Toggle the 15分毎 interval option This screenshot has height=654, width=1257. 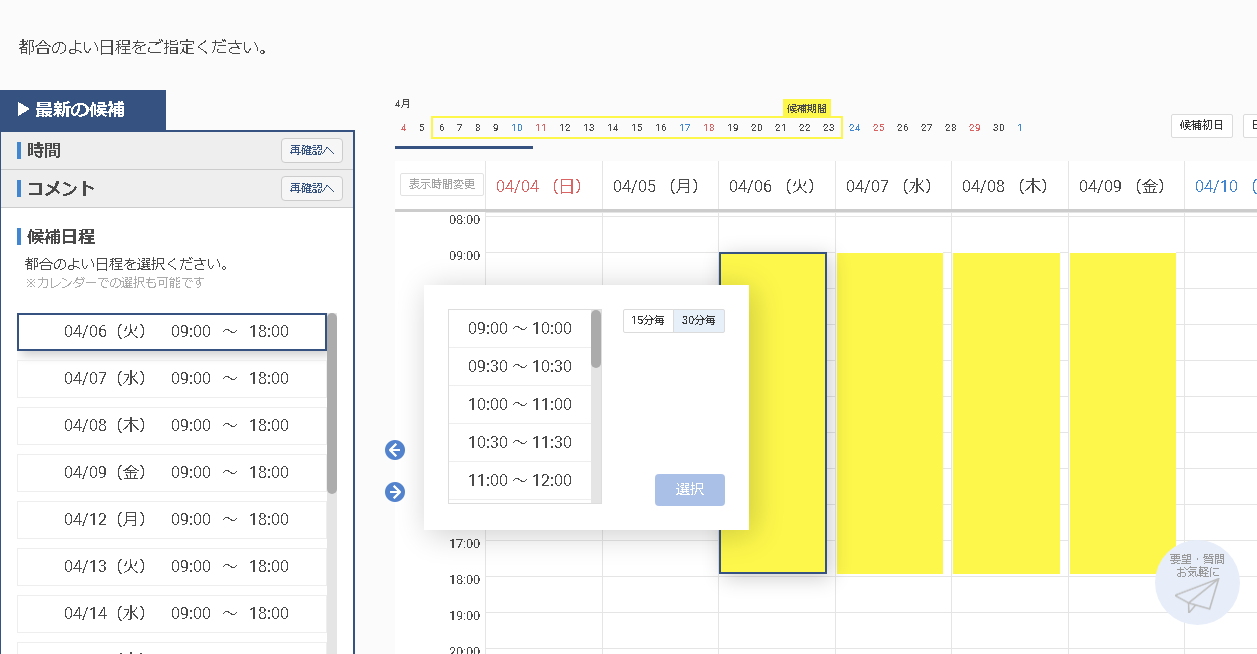[x=647, y=321]
